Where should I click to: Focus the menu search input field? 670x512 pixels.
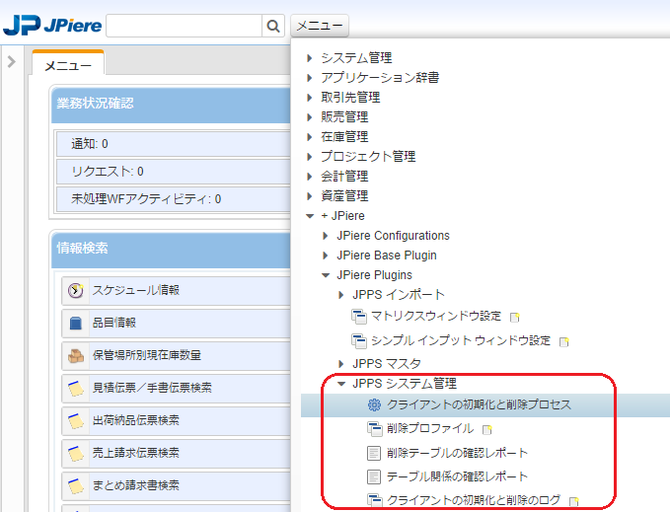coord(184,26)
